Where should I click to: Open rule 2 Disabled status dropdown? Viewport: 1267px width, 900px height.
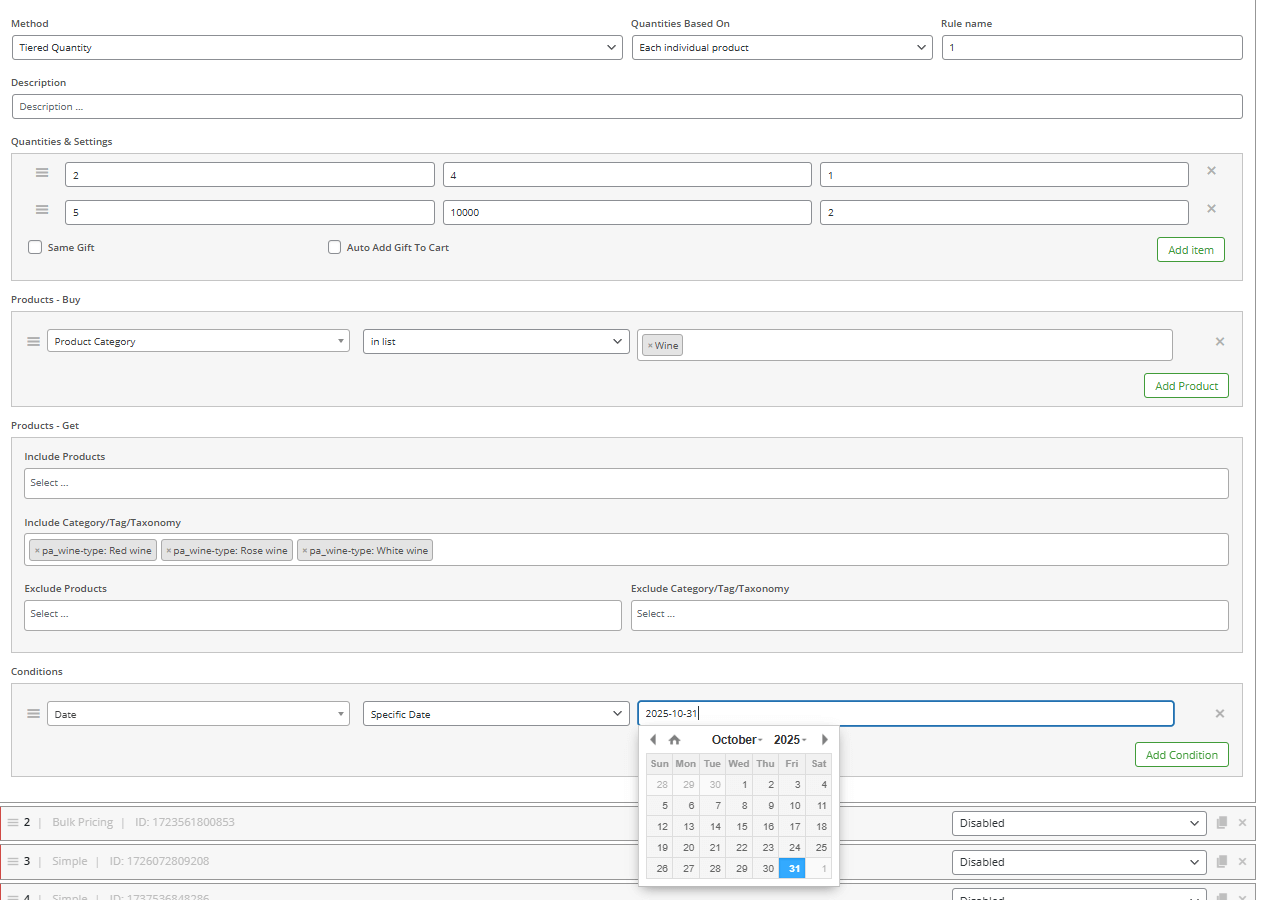pos(1079,823)
